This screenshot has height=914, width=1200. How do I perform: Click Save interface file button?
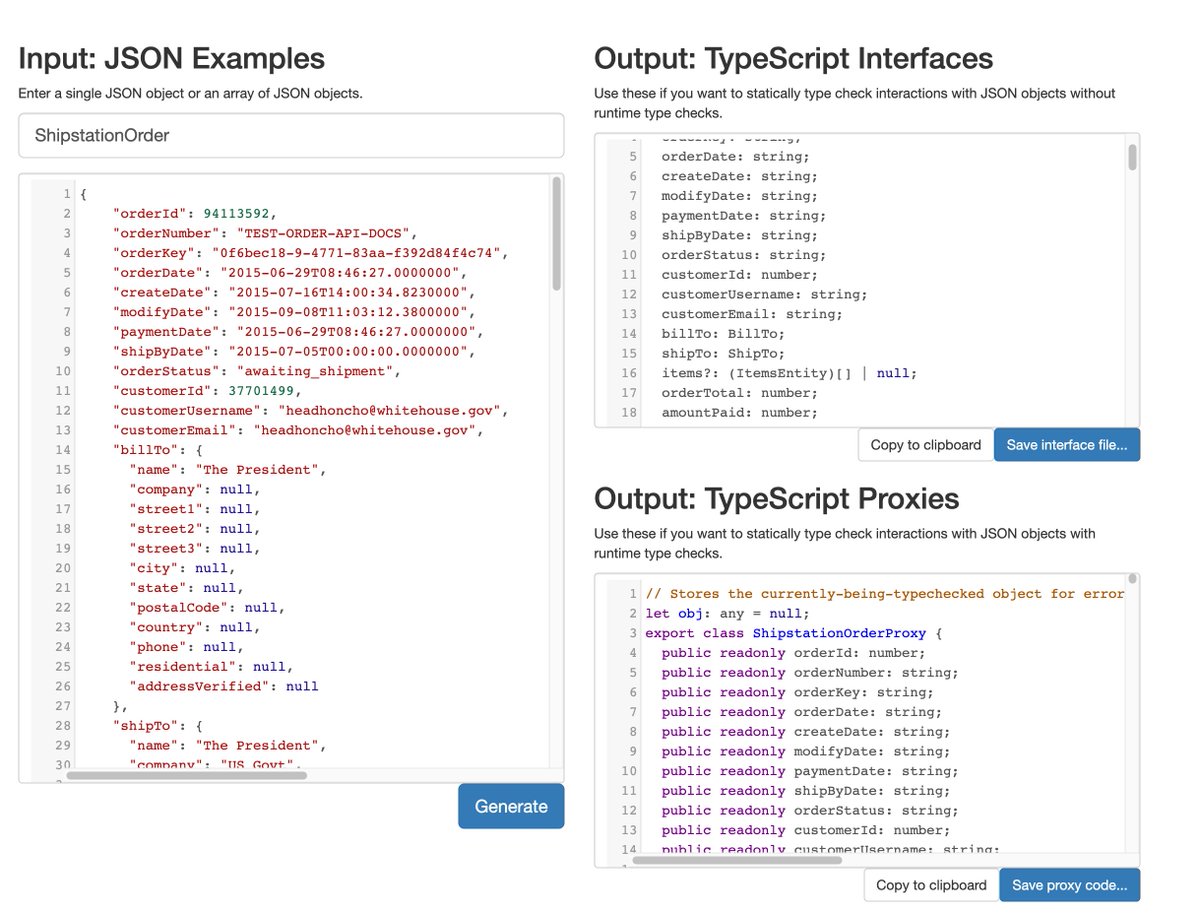pyautogui.click(x=1067, y=445)
